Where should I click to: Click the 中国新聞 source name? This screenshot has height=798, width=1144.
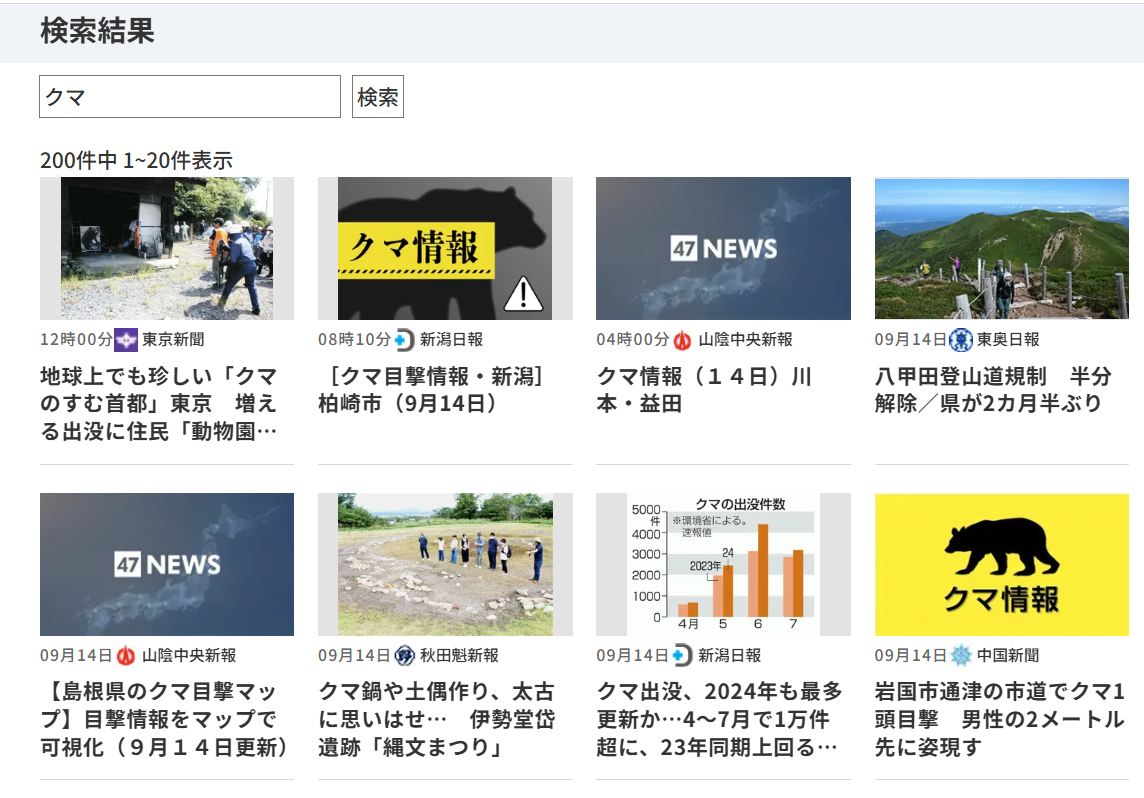coord(1008,656)
